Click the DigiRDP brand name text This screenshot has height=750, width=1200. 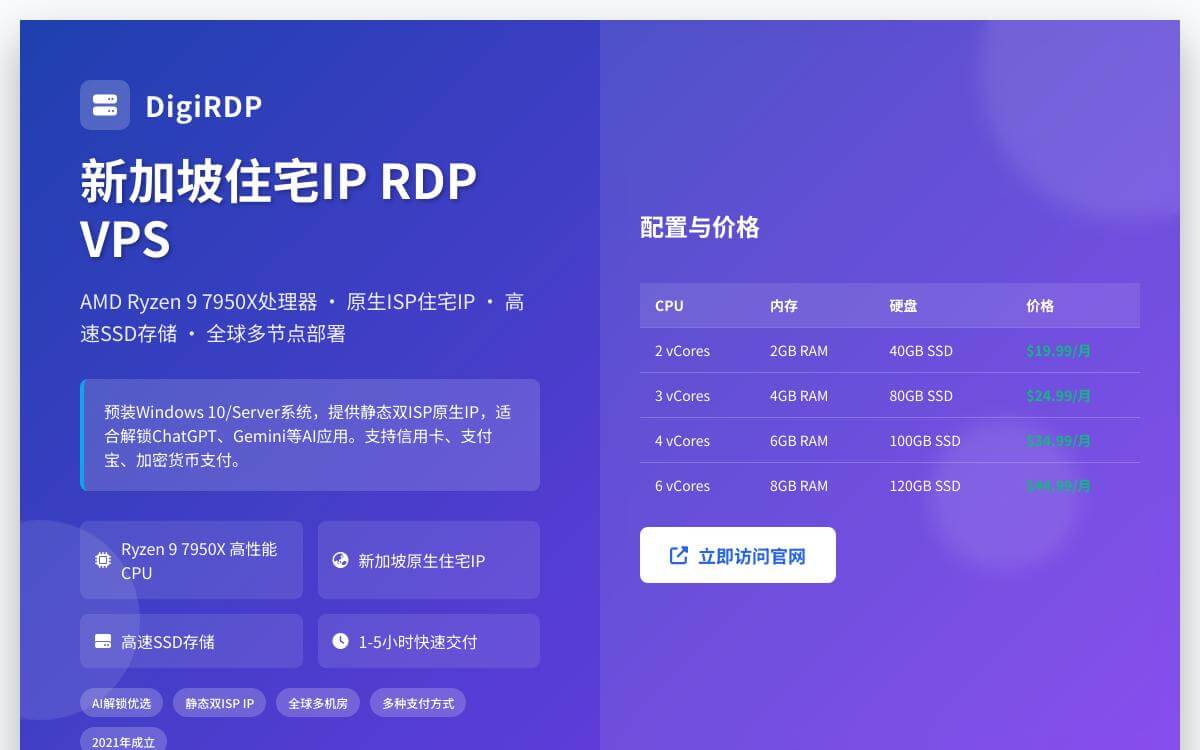(204, 105)
